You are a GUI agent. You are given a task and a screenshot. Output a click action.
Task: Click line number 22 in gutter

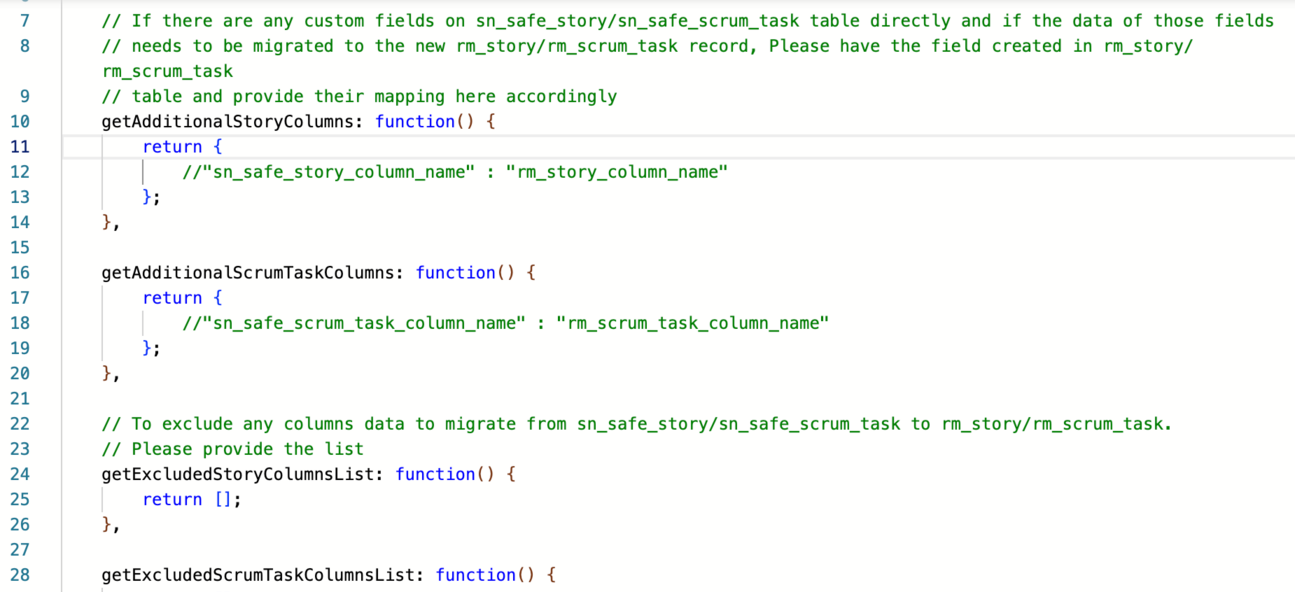(x=20, y=424)
